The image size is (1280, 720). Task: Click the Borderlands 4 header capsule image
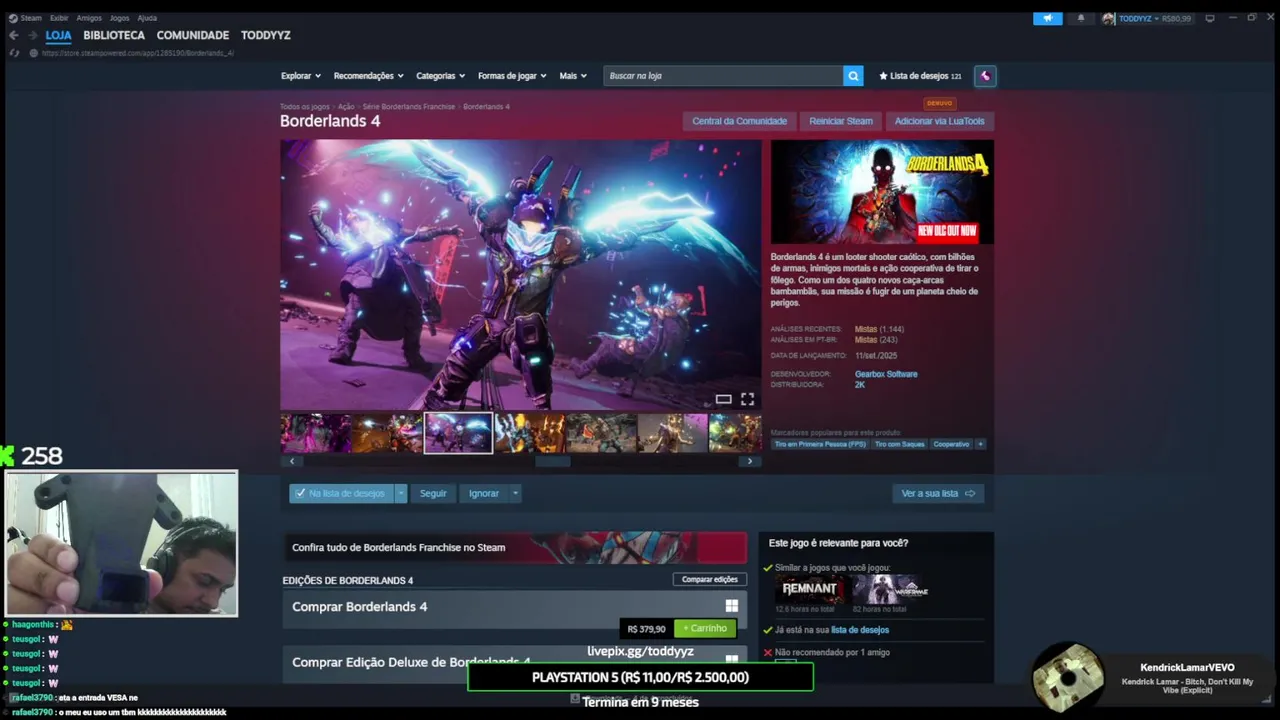tap(882, 192)
